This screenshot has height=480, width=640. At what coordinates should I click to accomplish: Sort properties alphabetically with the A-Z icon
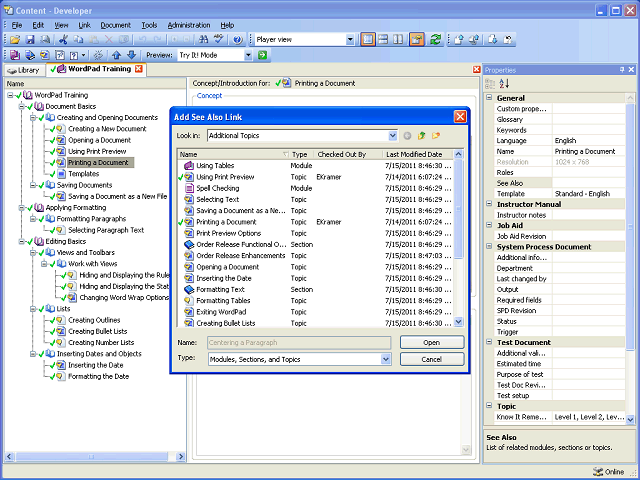tap(504, 84)
